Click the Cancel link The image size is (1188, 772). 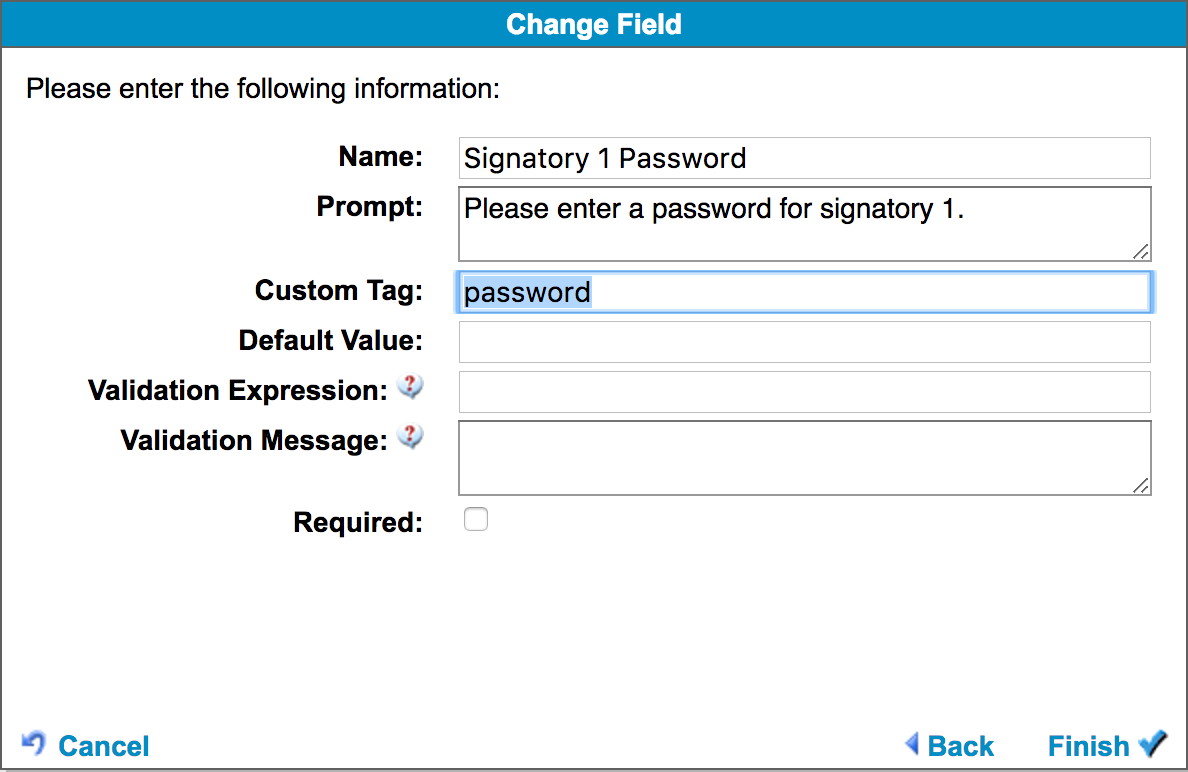(103, 746)
